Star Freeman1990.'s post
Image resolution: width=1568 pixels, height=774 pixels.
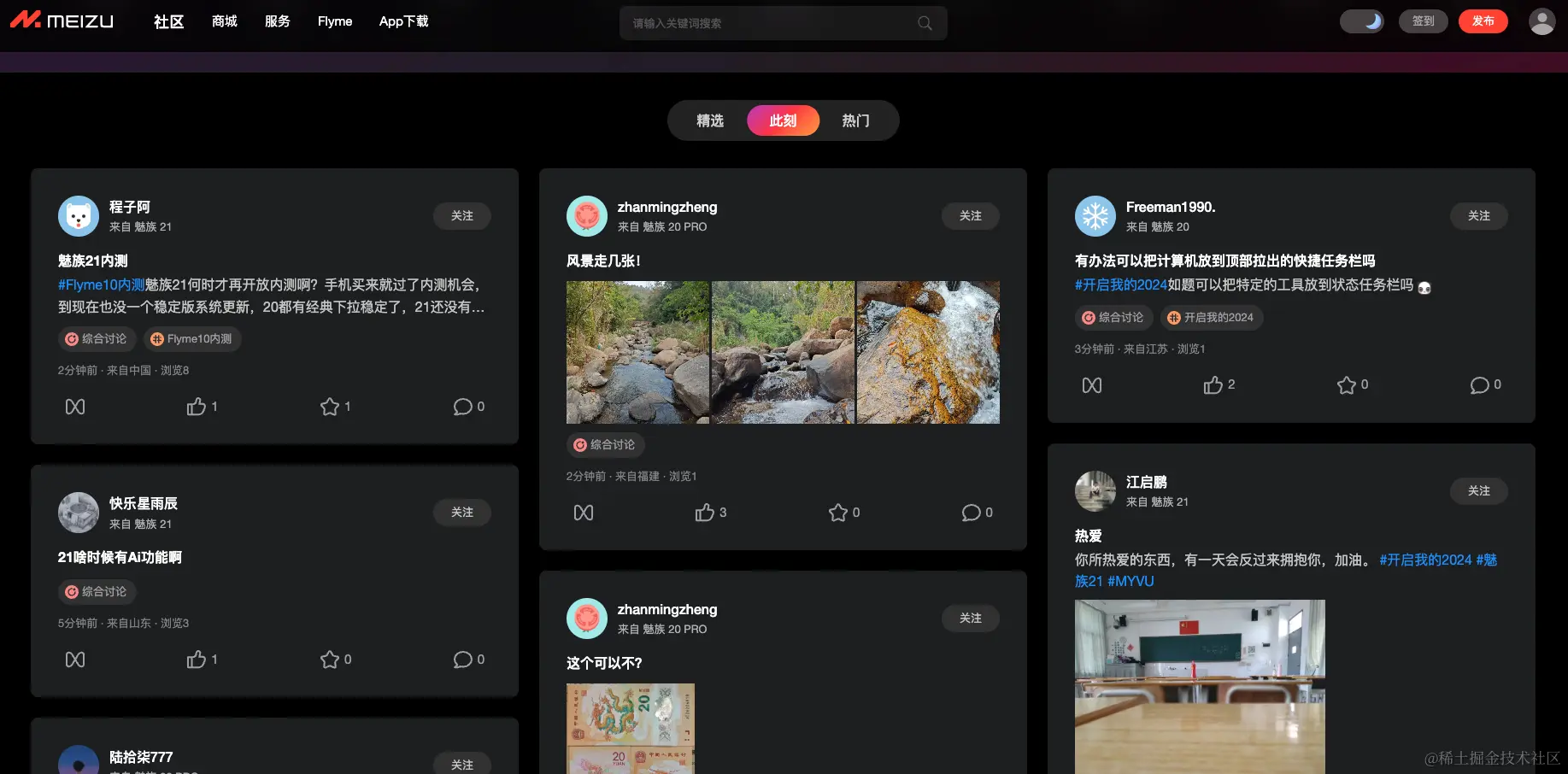tap(1352, 385)
